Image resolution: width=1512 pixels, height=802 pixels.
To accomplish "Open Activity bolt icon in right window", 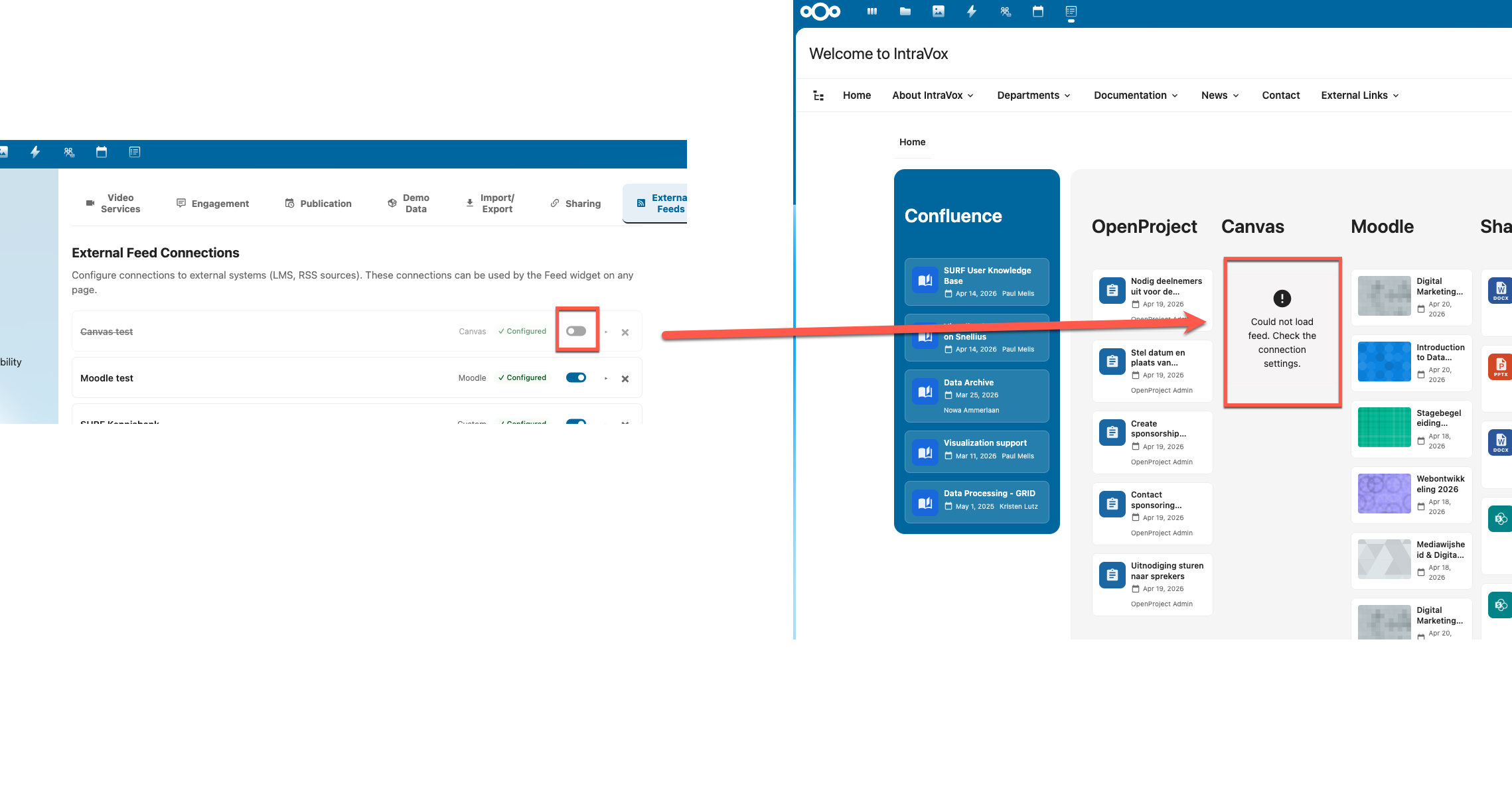I will 972,11.
